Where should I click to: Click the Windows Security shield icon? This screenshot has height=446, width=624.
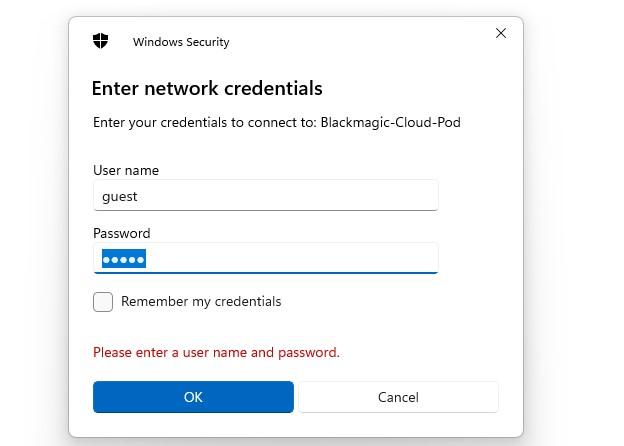click(x=100, y=41)
